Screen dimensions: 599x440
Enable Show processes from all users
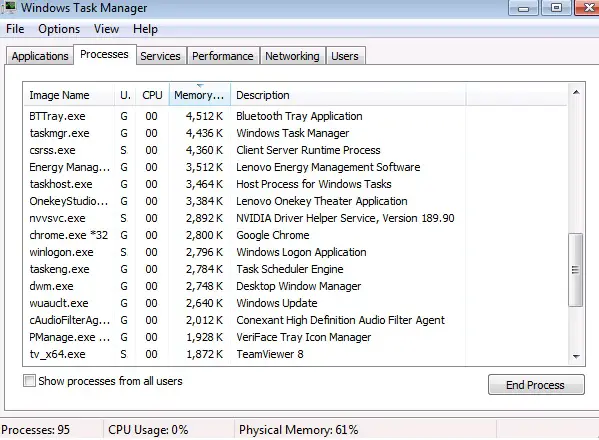coord(29,381)
